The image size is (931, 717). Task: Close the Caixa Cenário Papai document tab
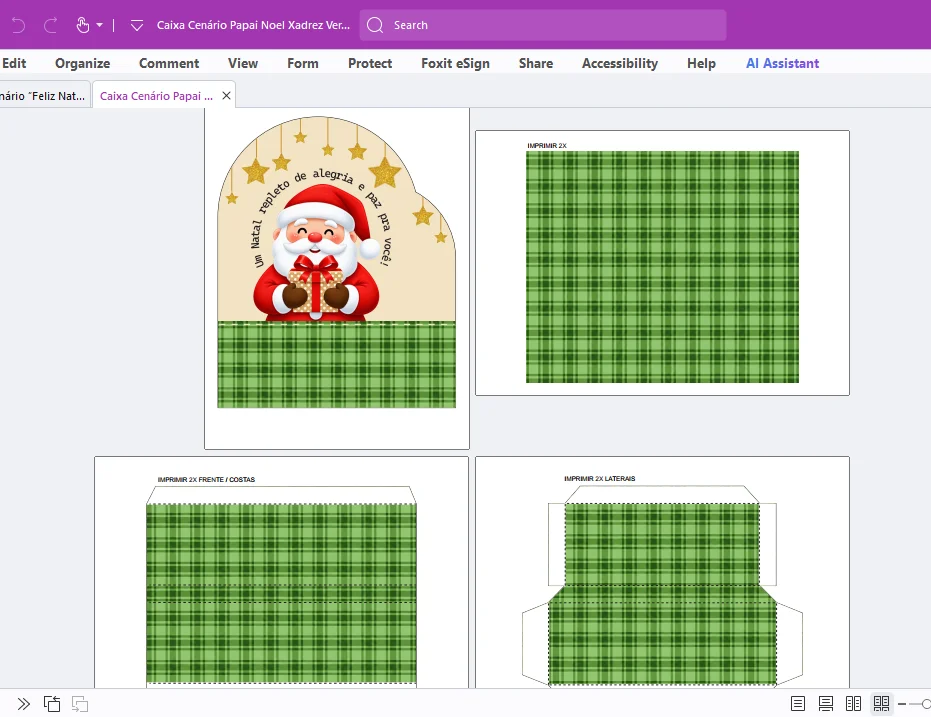coord(226,96)
